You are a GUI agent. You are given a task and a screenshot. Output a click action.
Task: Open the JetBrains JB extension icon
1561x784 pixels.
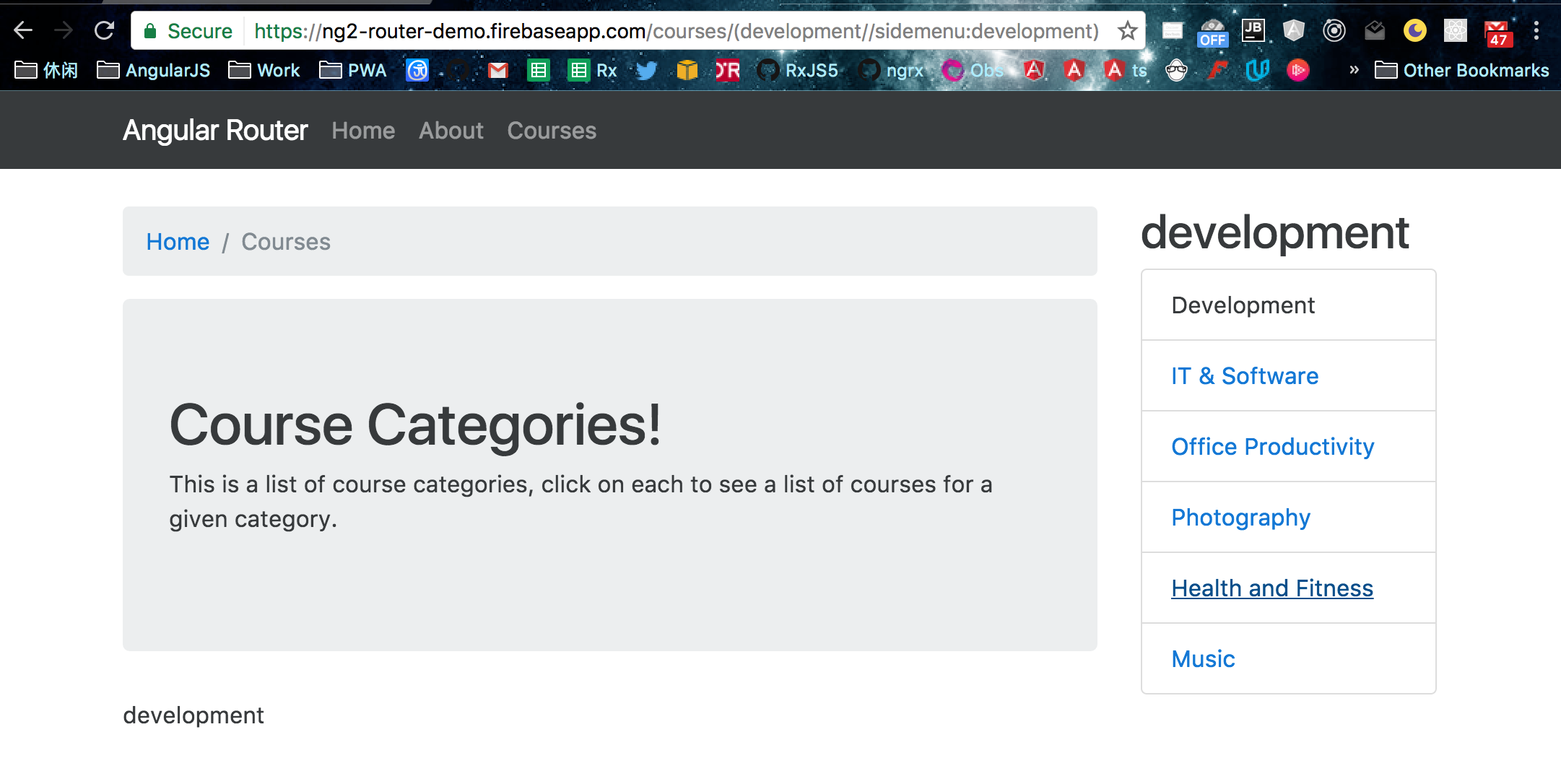[1253, 30]
